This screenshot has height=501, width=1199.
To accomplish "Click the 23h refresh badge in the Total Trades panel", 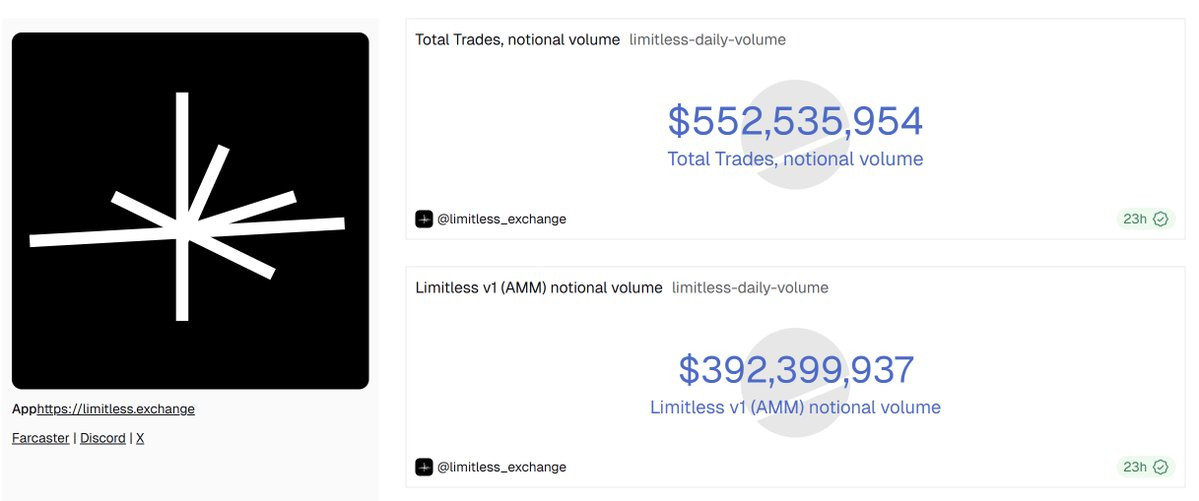I will tap(1145, 220).
